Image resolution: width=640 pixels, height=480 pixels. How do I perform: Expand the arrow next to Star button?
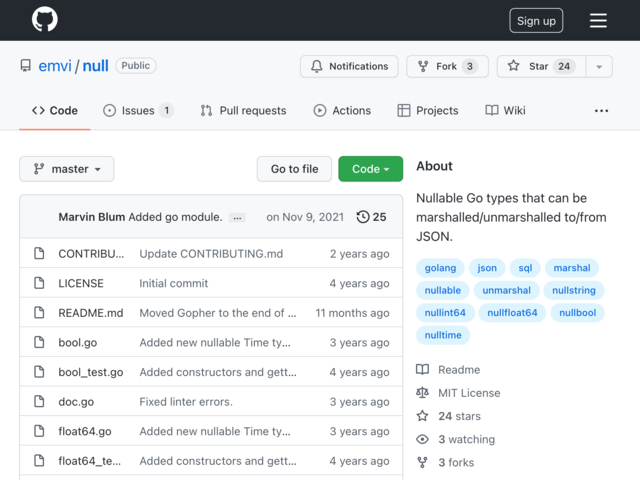click(x=599, y=67)
